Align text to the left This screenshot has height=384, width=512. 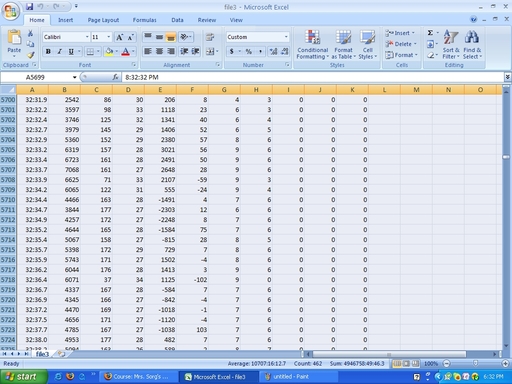click(148, 51)
